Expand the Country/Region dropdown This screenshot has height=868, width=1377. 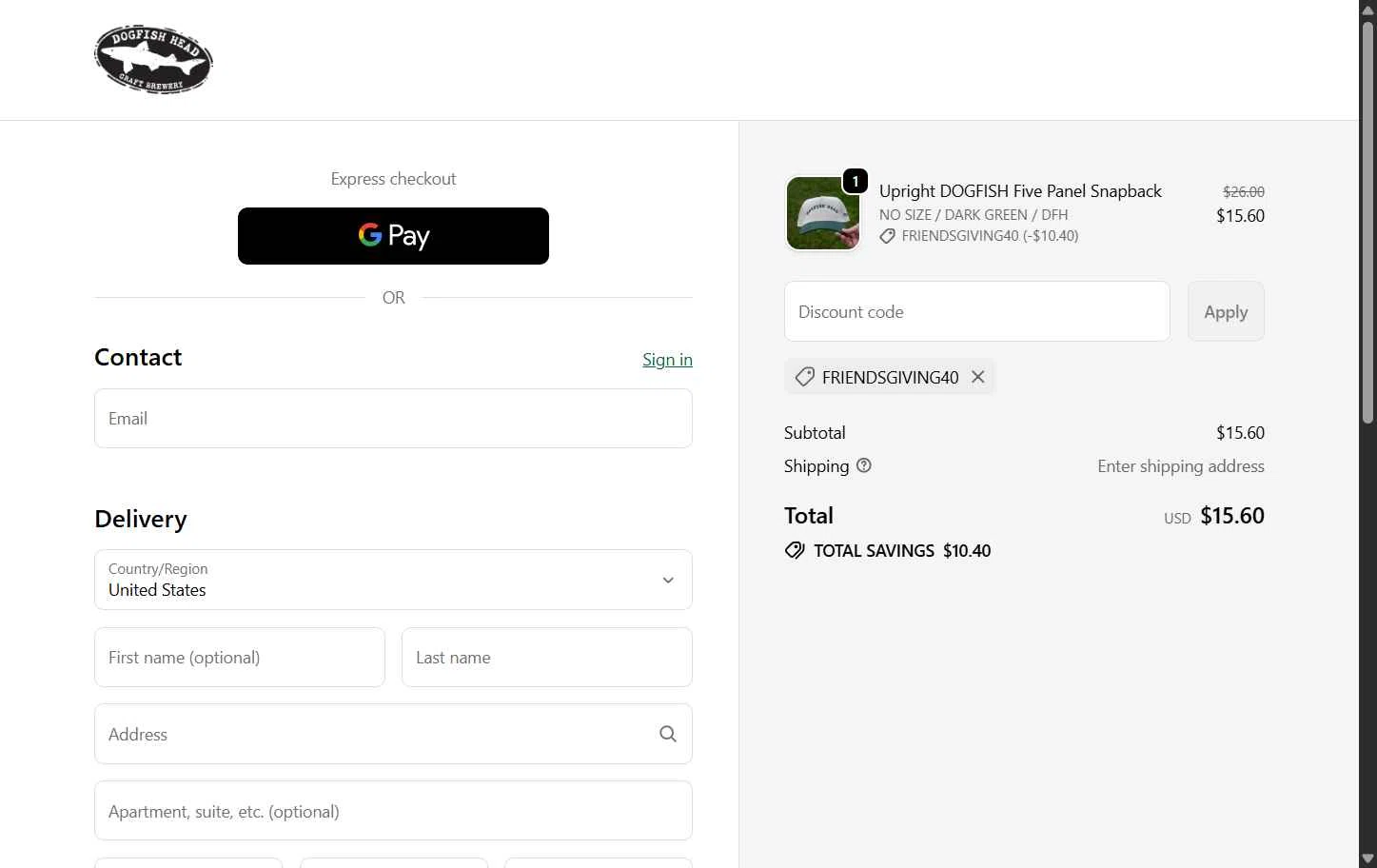[393, 580]
